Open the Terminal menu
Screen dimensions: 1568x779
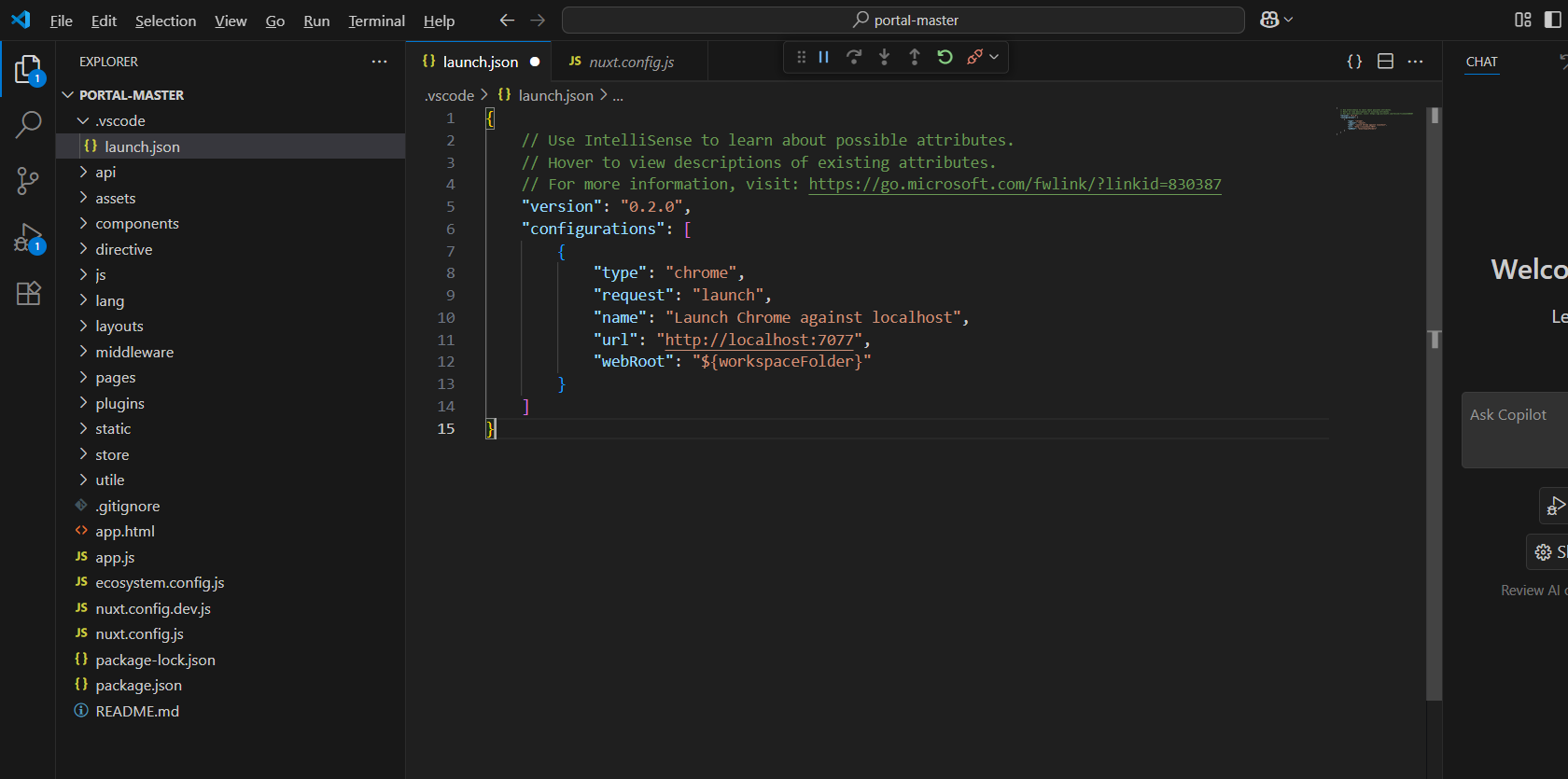376,21
